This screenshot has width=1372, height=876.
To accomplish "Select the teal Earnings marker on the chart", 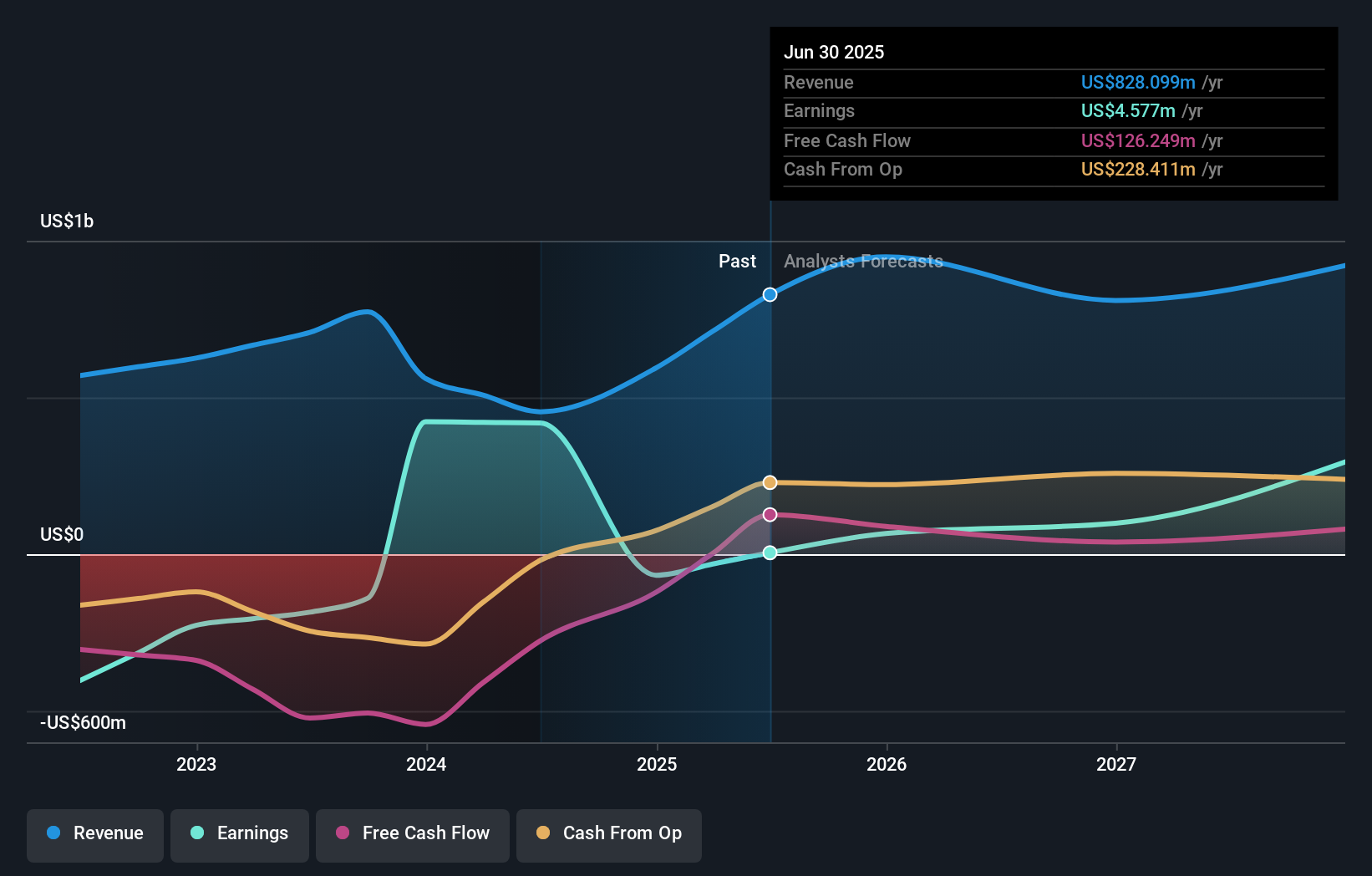I will (770, 552).
